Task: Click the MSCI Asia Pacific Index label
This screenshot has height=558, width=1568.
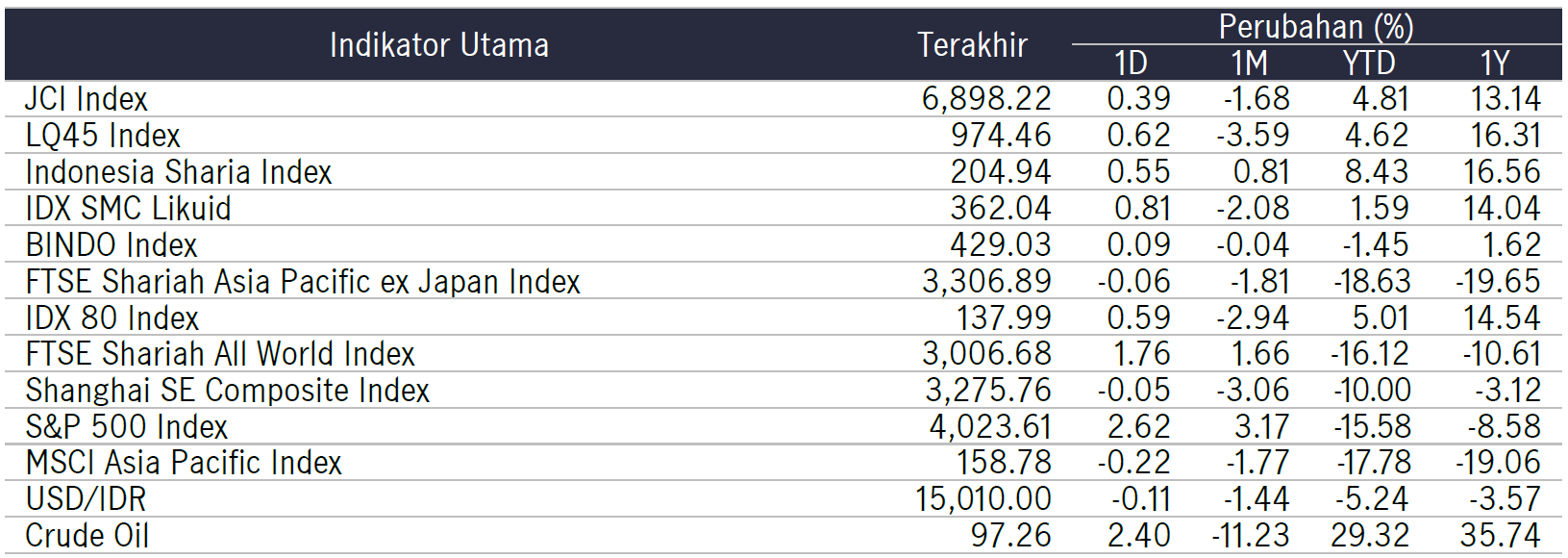Action: coord(184,463)
